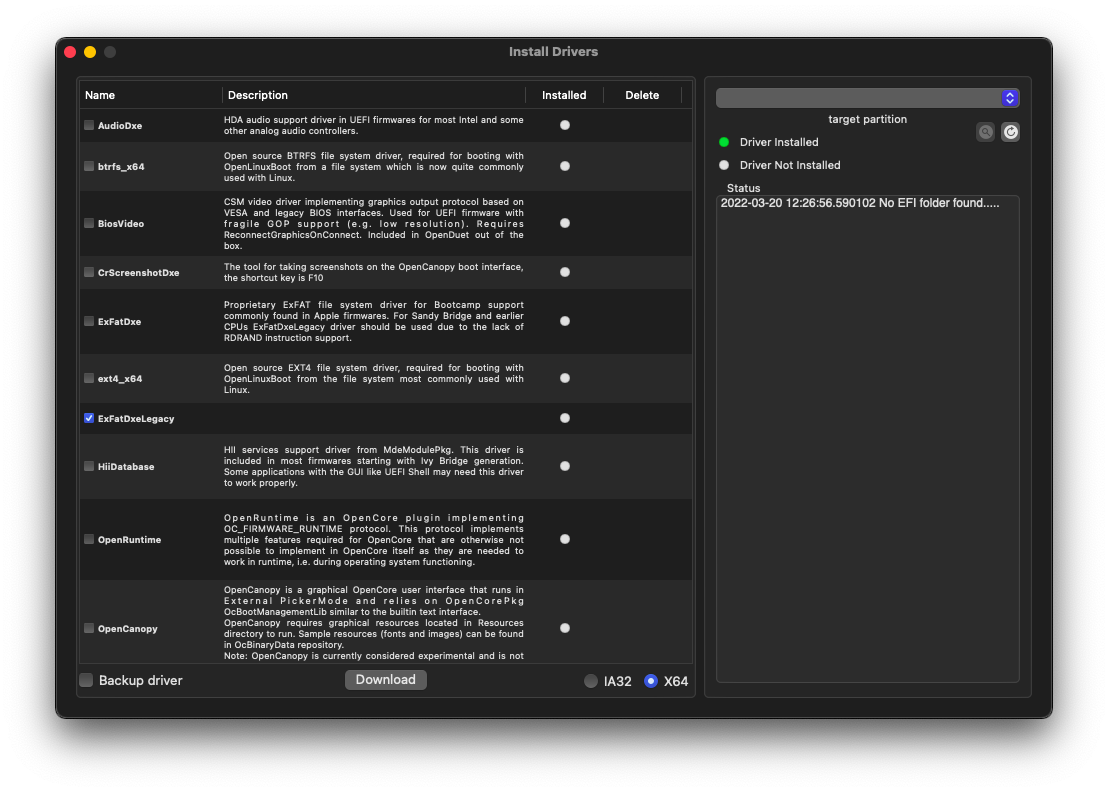1108x792 pixels.
Task: Click the installed status dot for AudioDxe
Action: 565,125
